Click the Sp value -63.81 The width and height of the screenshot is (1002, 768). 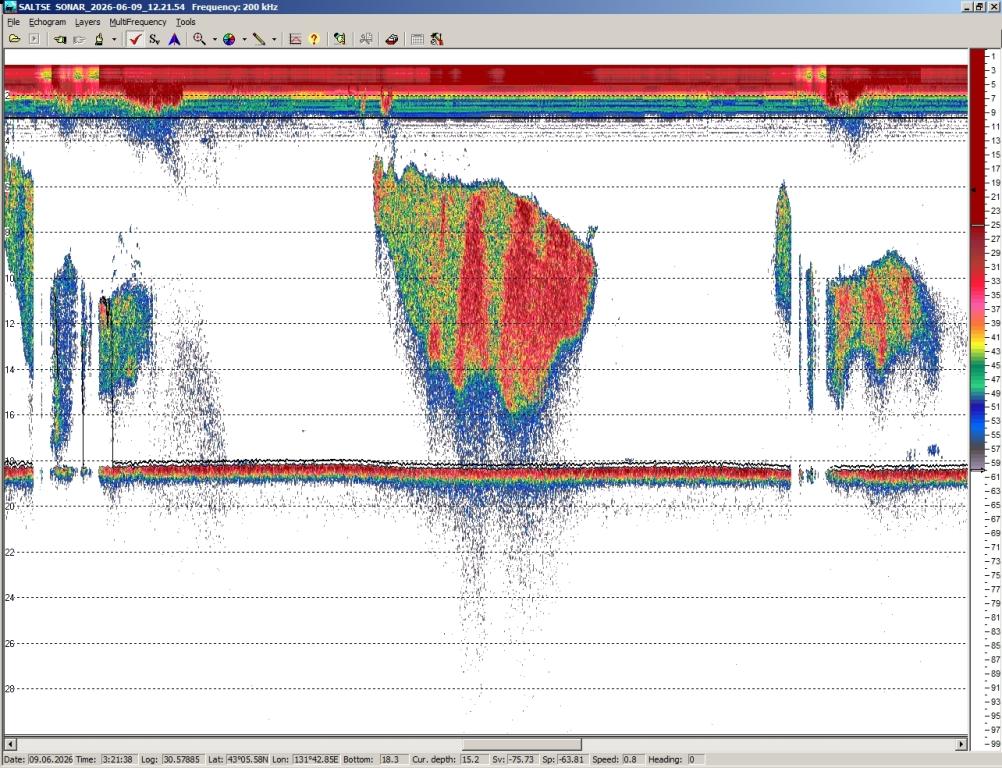[x=571, y=760]
